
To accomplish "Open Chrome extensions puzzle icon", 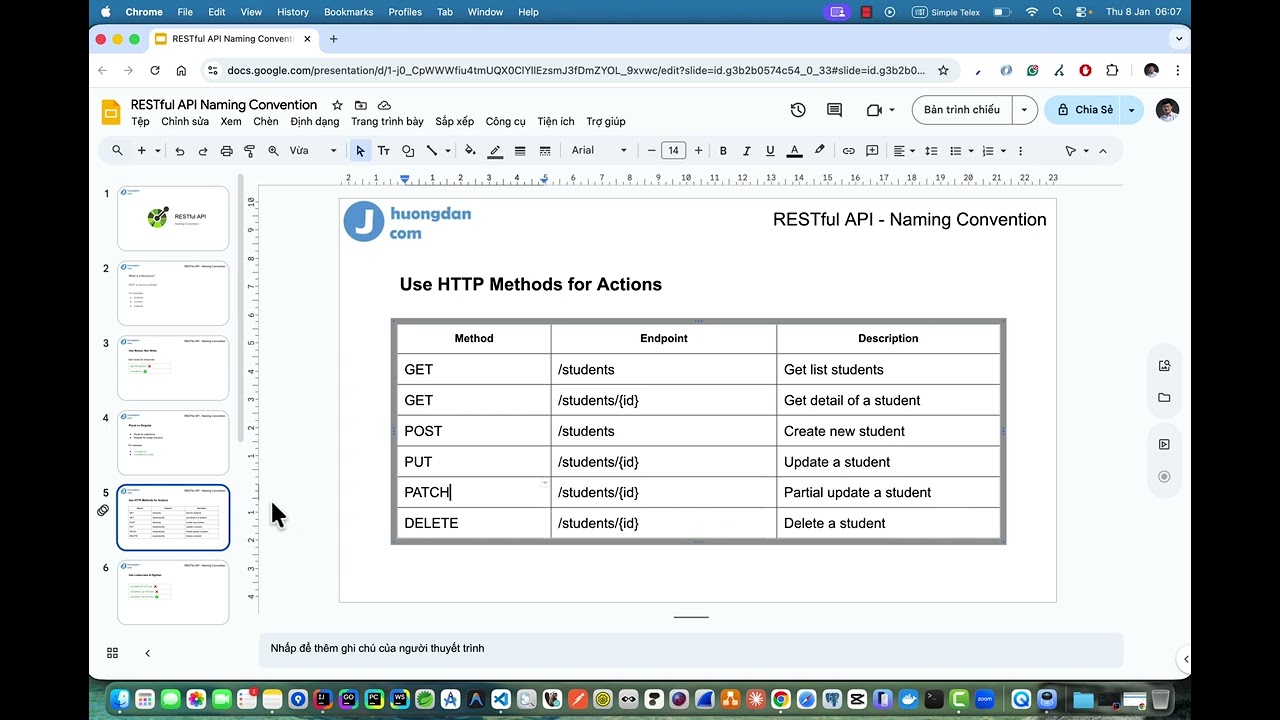I will [x=1112, y=70].
